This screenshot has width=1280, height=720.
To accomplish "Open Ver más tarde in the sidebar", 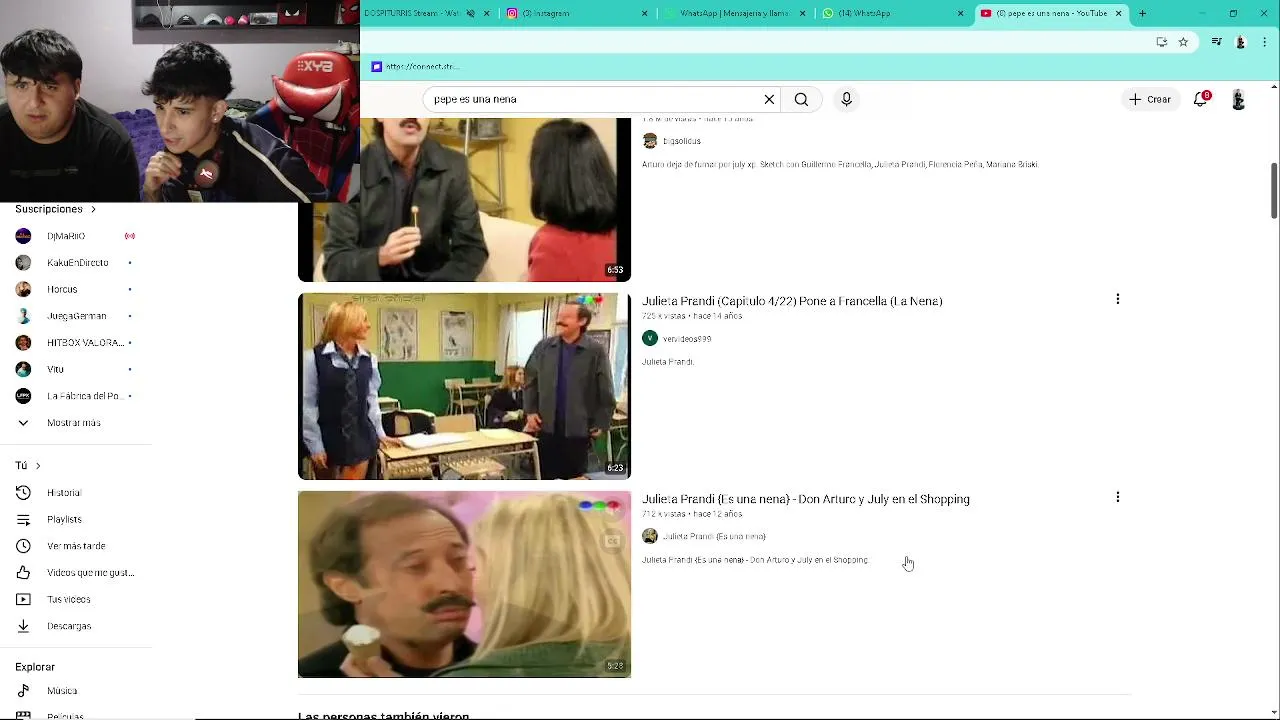I will point(76,546).
